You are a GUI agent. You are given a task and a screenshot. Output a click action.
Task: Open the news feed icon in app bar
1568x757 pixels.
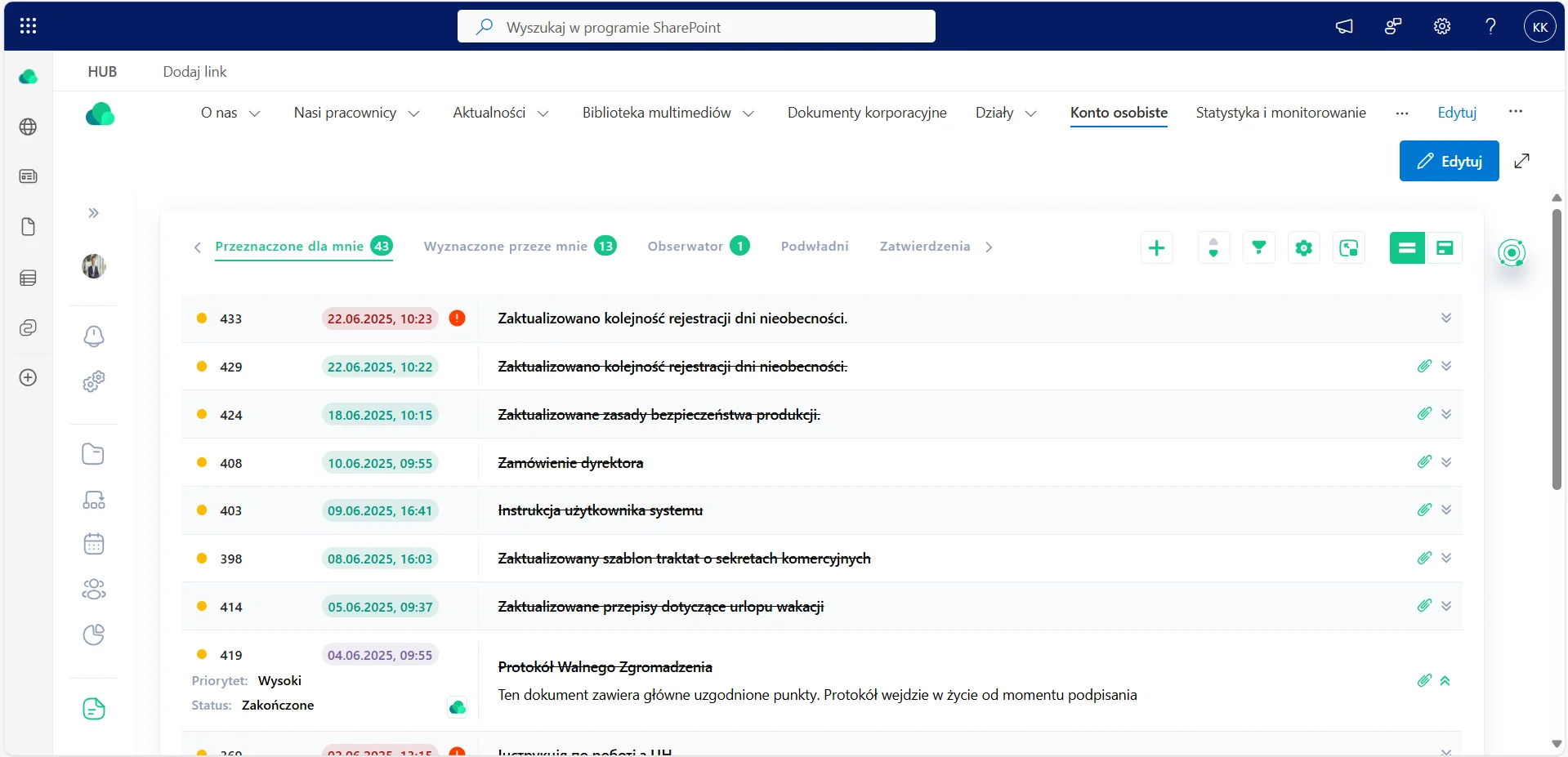coord(28,176)
